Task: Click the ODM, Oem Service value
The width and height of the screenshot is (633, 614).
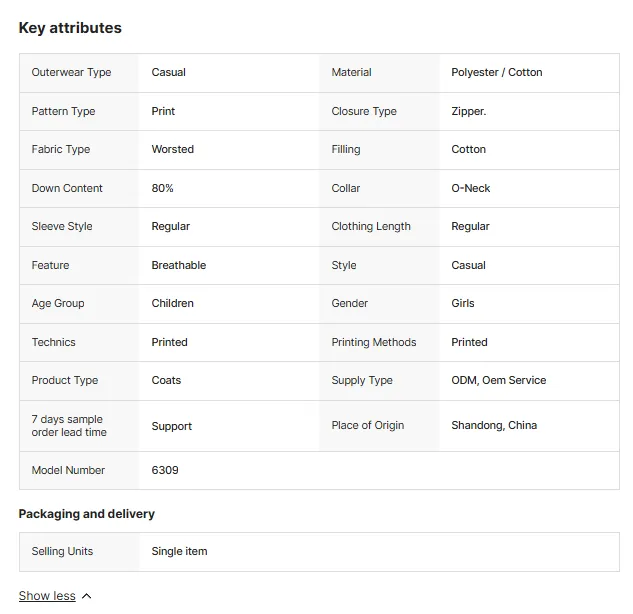Action: tap(498, 380)
